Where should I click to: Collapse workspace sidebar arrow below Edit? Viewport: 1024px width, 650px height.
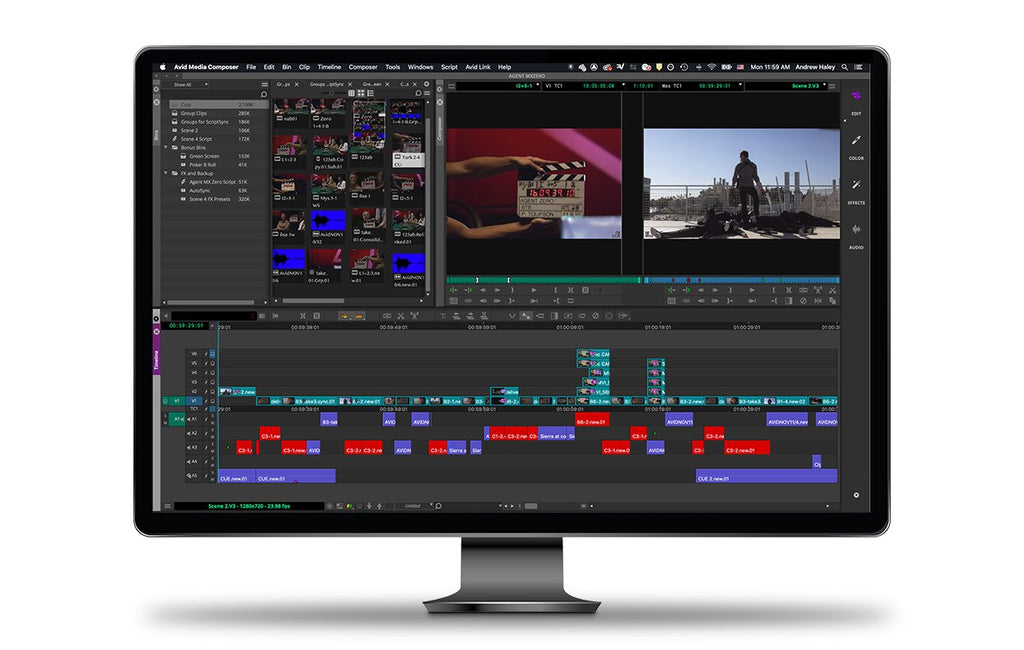pos(844,122)
